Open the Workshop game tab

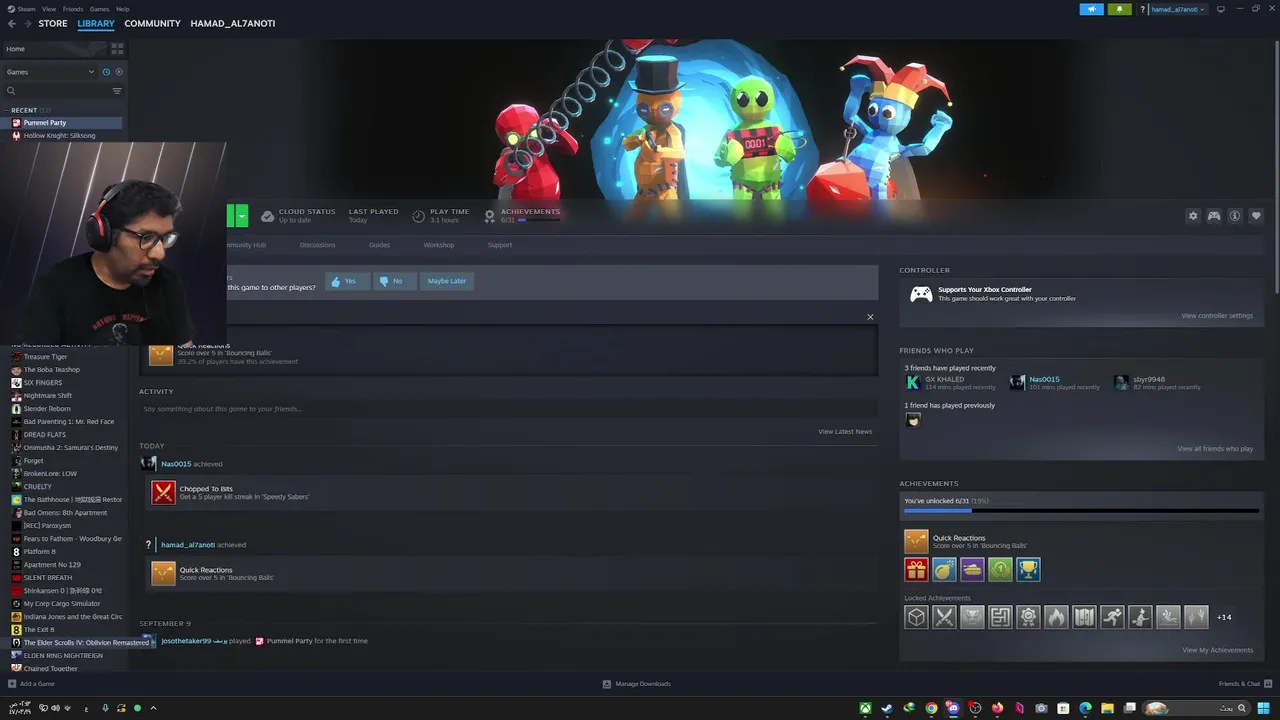coord(438,245)
